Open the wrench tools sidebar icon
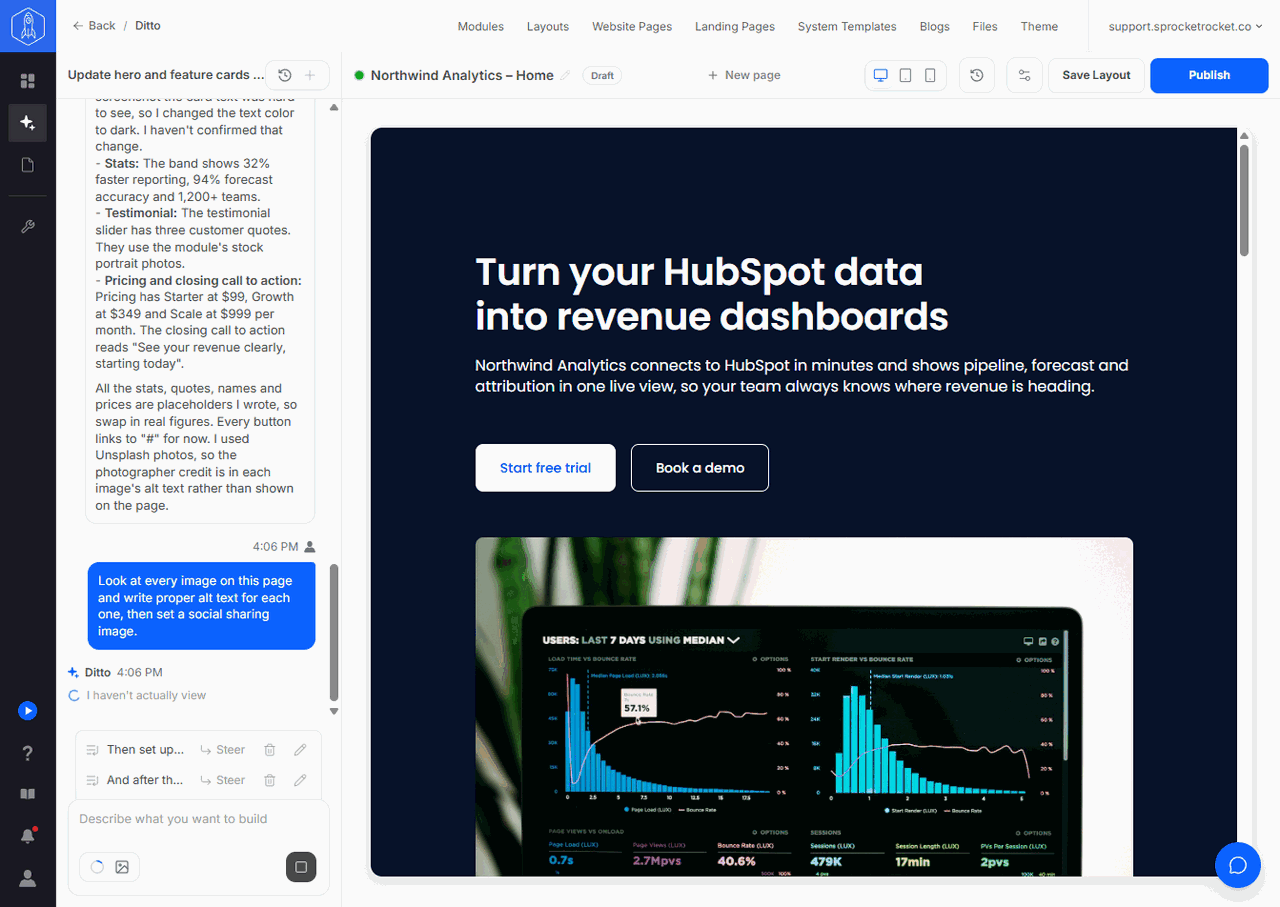This screenshot has width=1280, height=907. (x=27, y=227)
